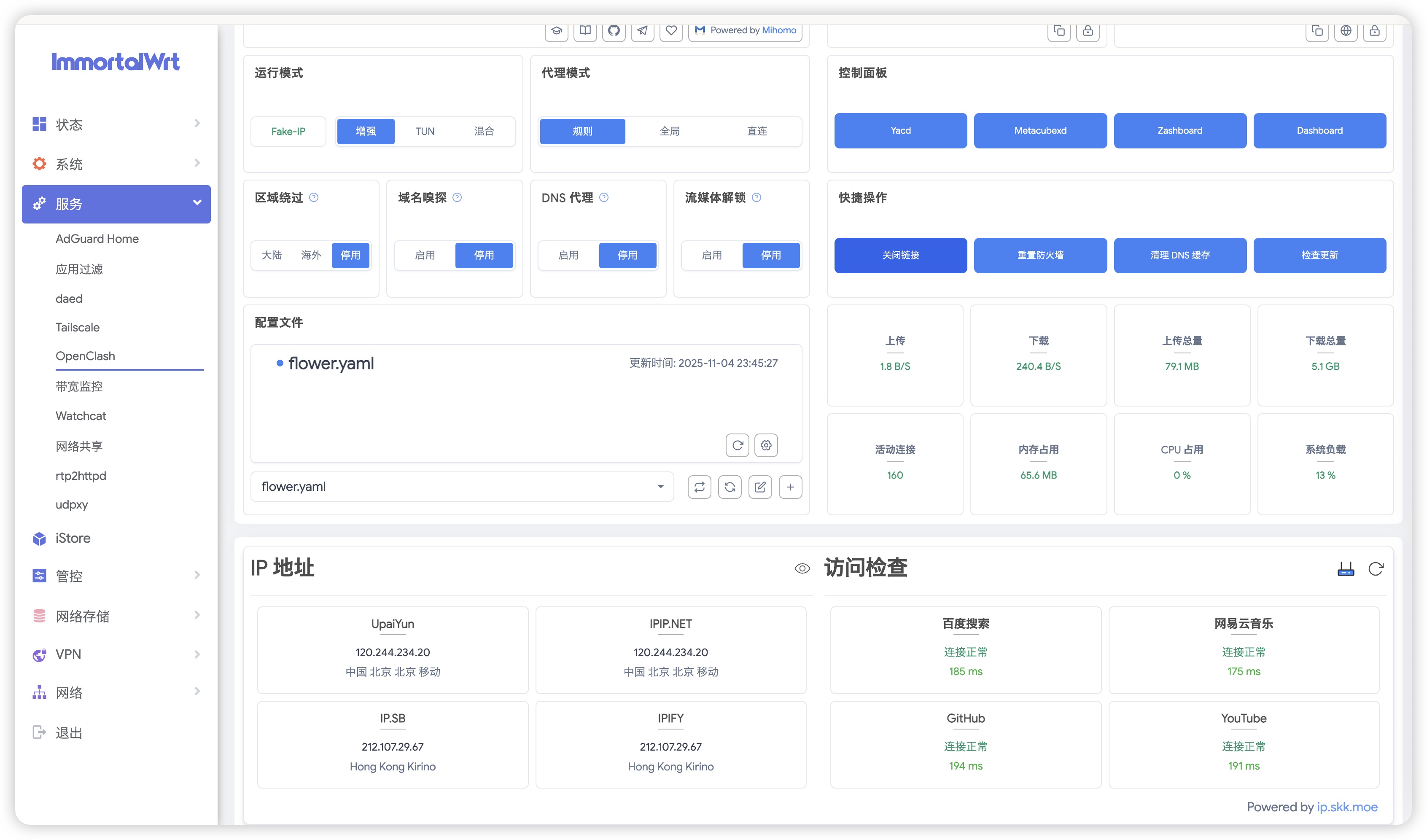
Task: Toggle IP address visibility eye icon
Action: pyautogui.click(x=802, y=569)
